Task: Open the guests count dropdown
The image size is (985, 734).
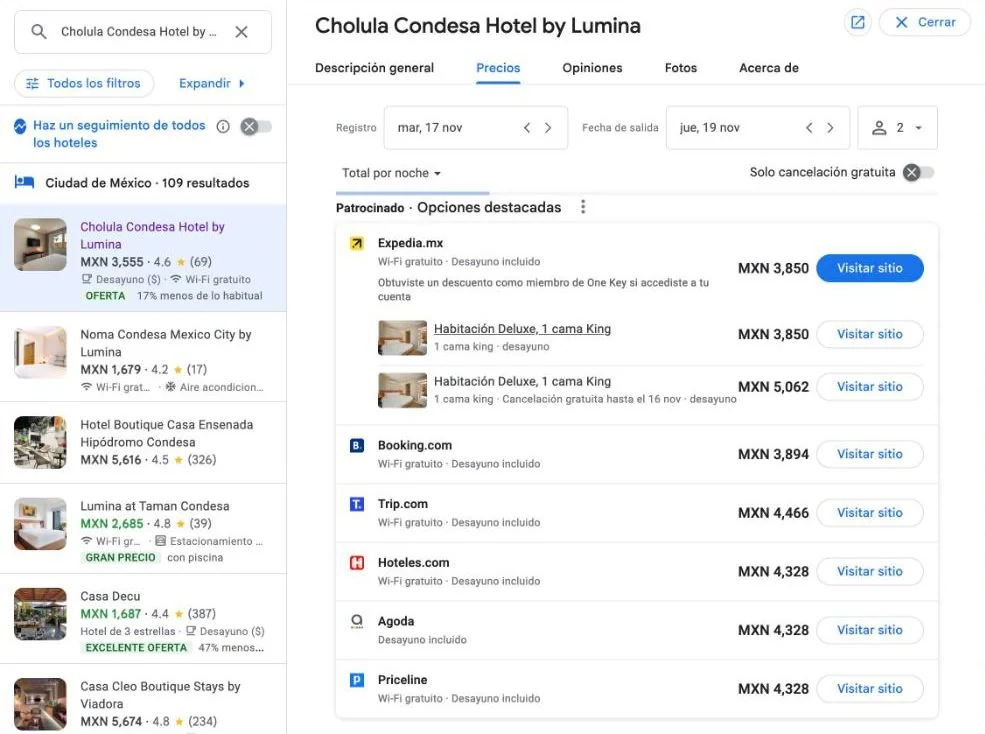Action: [897, 128]
